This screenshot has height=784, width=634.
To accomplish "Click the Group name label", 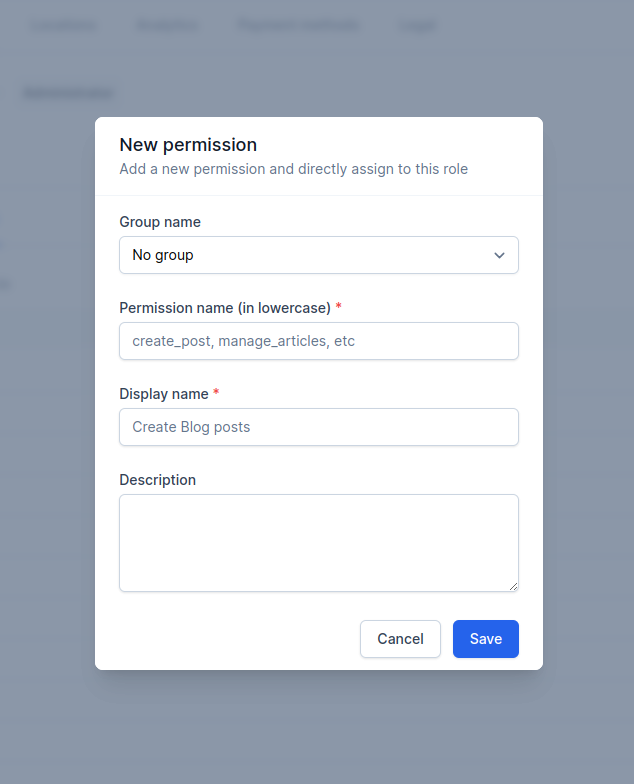I will point(160,222).
